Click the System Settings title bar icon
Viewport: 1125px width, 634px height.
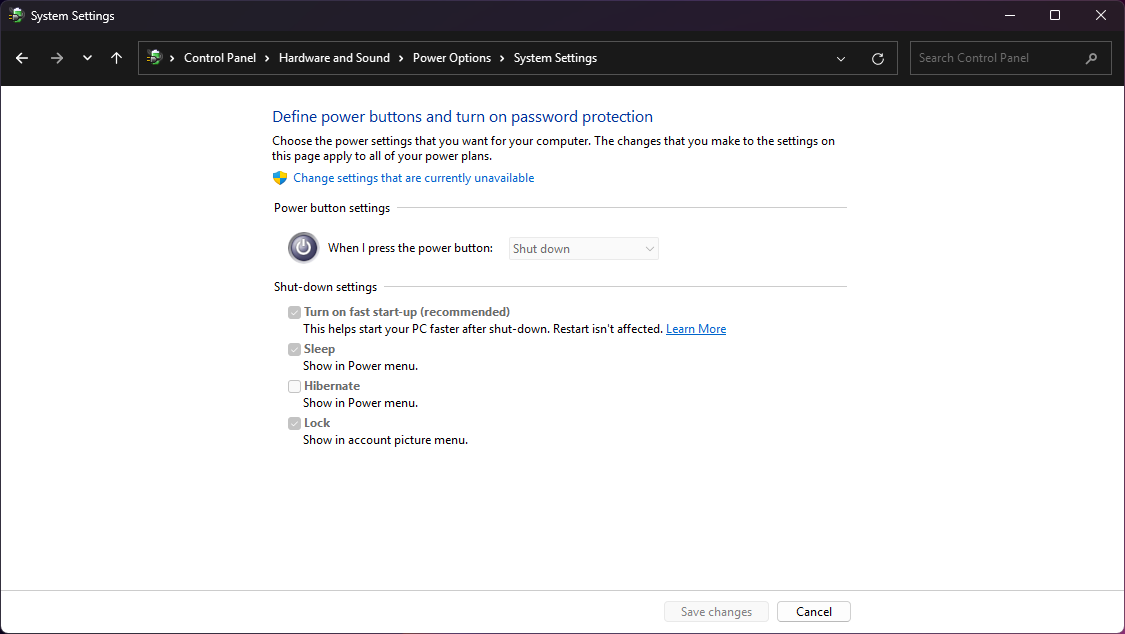[14, 15]
